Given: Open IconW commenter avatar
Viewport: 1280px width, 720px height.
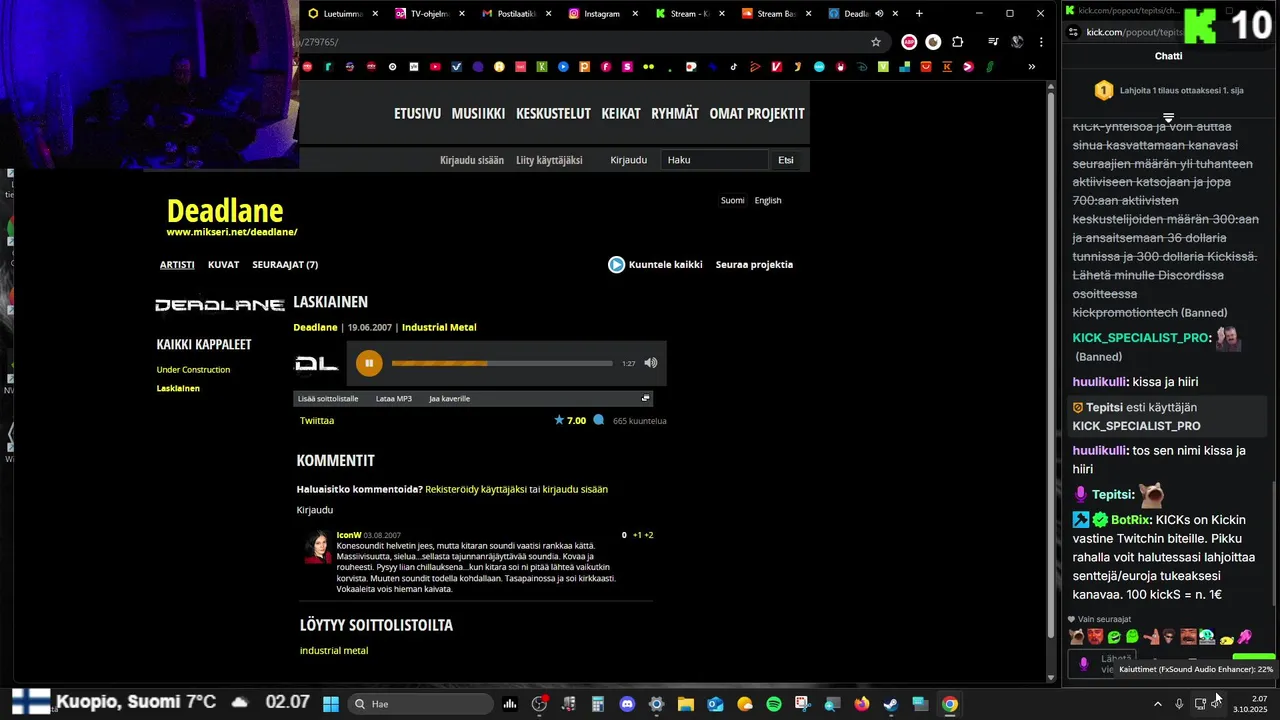Looking at the screenshot, I should pos(318,547).
